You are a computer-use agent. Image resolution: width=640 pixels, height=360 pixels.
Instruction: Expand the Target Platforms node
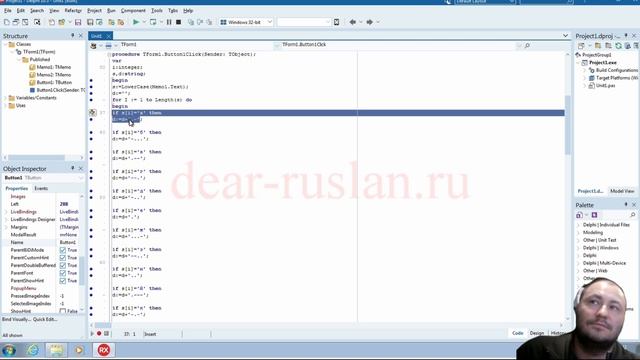584,78
